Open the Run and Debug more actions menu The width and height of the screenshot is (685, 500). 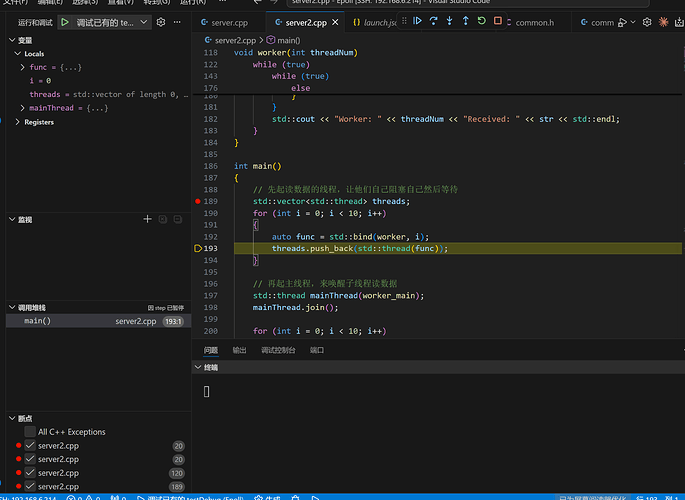[177, 22]
